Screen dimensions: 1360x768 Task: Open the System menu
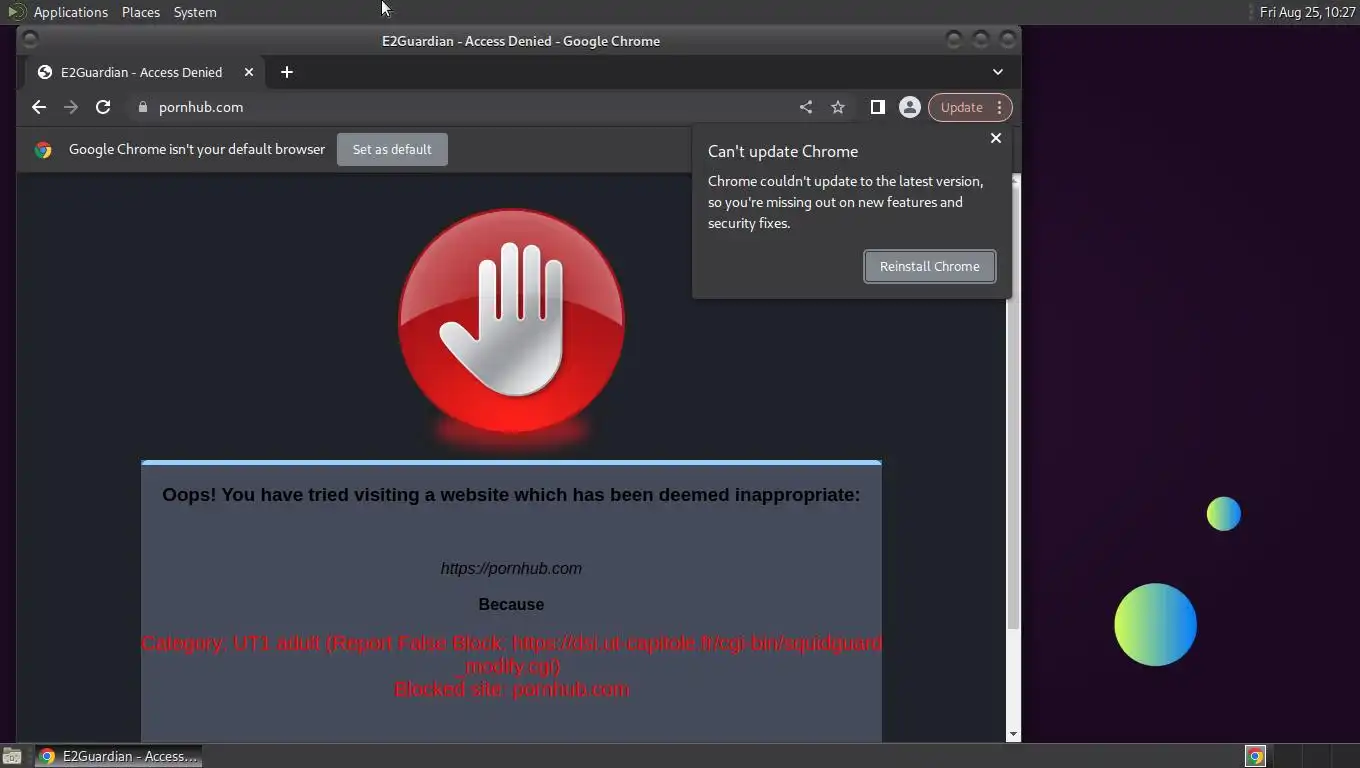pos(195,12)
